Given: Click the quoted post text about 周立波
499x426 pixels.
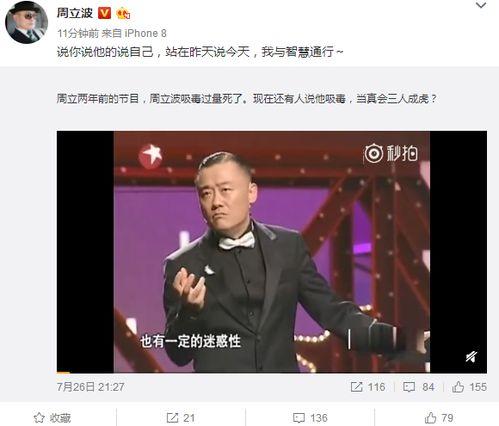Looking at the screenshot, I should 247,99.
